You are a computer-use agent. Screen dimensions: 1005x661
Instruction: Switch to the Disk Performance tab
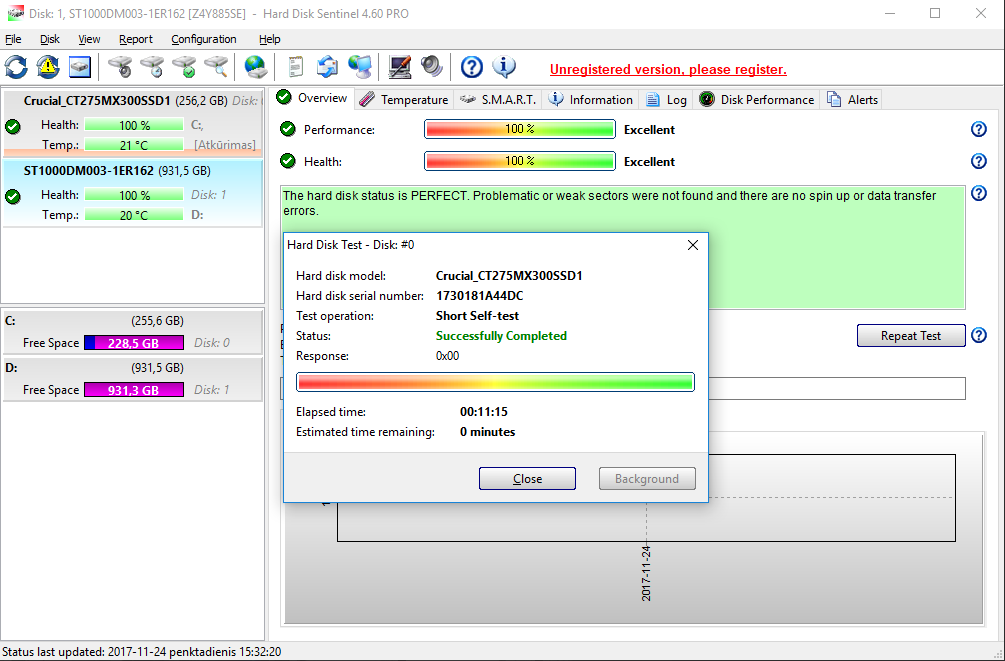756,99
